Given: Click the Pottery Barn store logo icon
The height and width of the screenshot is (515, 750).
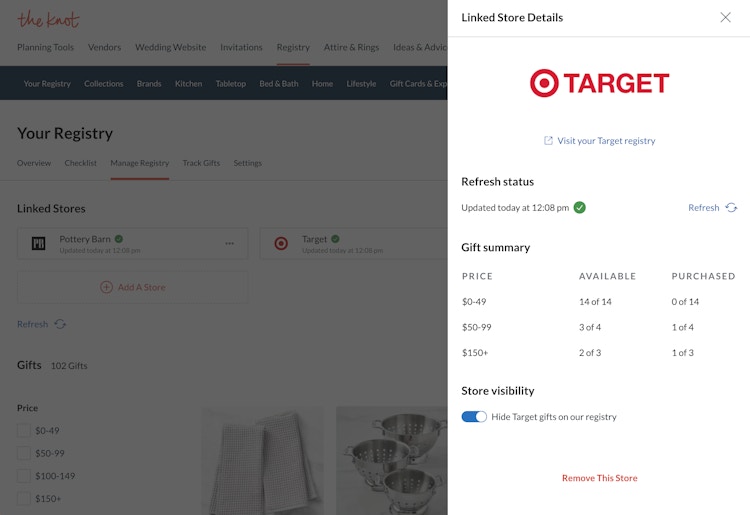Looking at the screenshot, I should click(39, 243).
